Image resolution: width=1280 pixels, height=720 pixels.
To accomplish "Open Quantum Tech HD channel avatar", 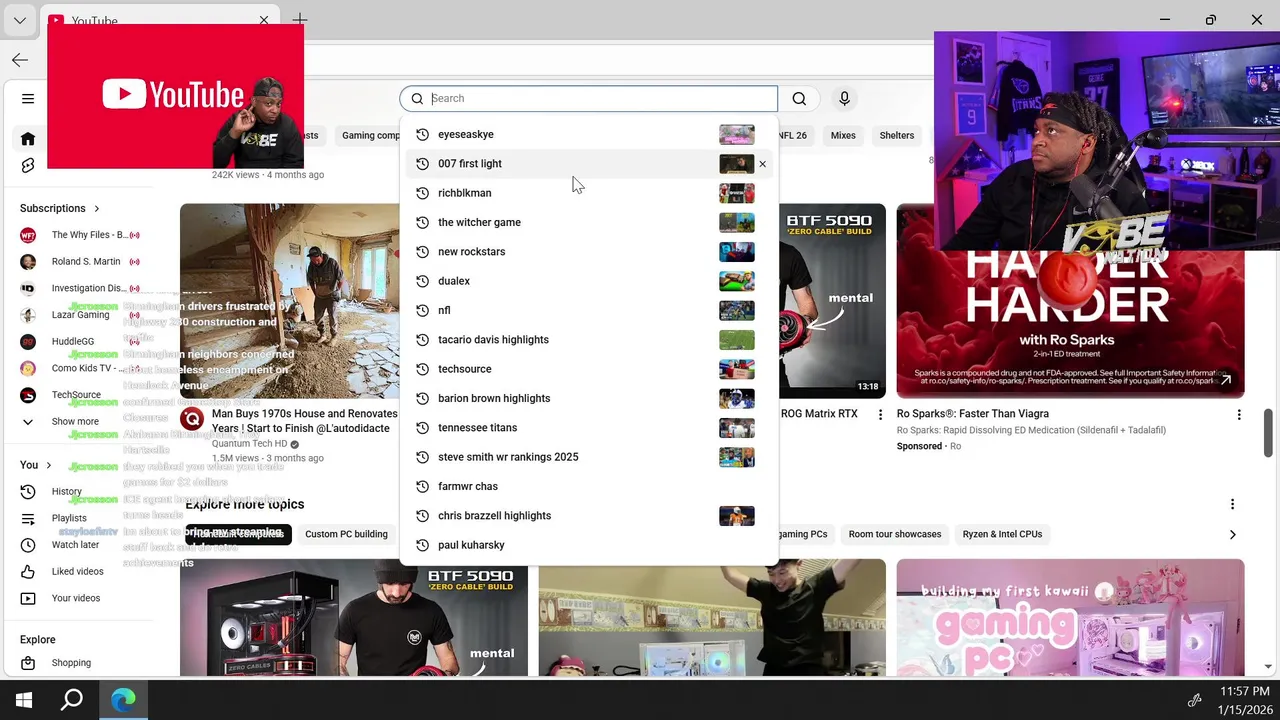I will coord(192,419).
